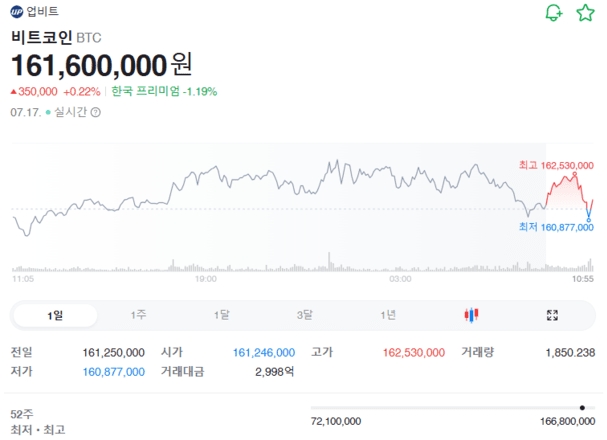Open the help icon next to 실시간

click(x=96, y=112)
